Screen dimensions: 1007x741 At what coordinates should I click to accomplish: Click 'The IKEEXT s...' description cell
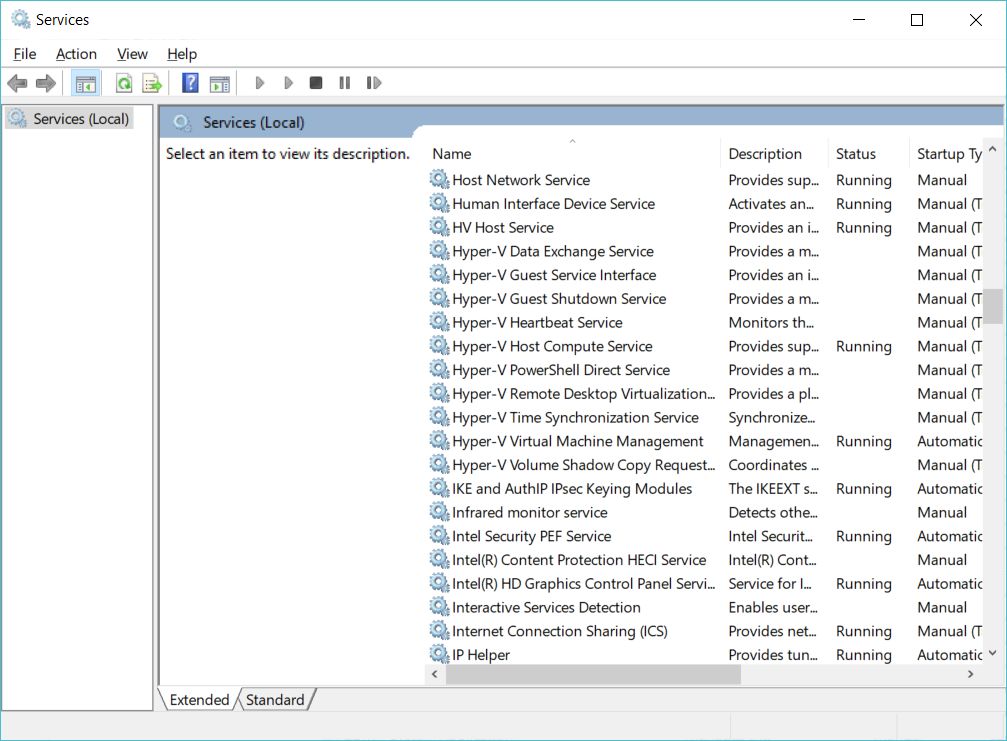(x=773, y=489)
